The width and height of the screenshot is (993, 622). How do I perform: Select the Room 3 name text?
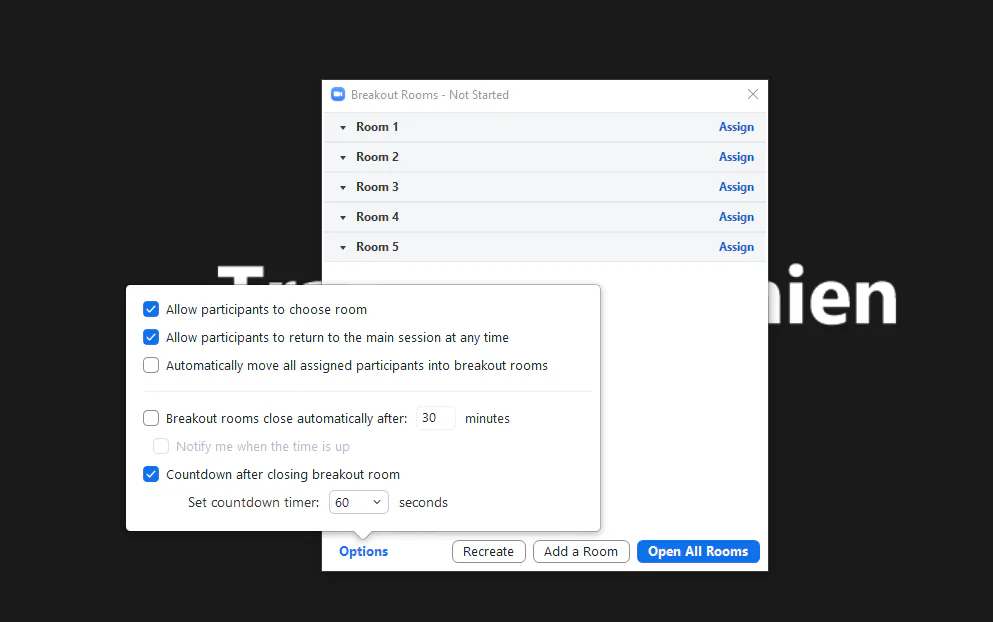(x=377, y=187)
